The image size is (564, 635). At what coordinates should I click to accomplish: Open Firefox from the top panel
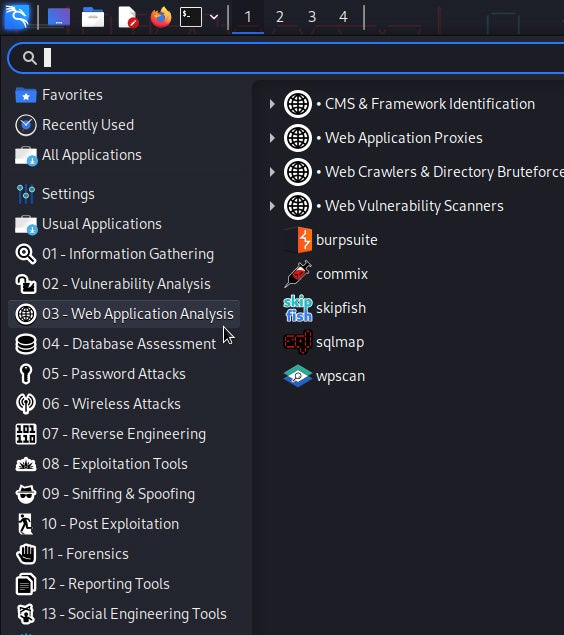[x=161, y=17]
